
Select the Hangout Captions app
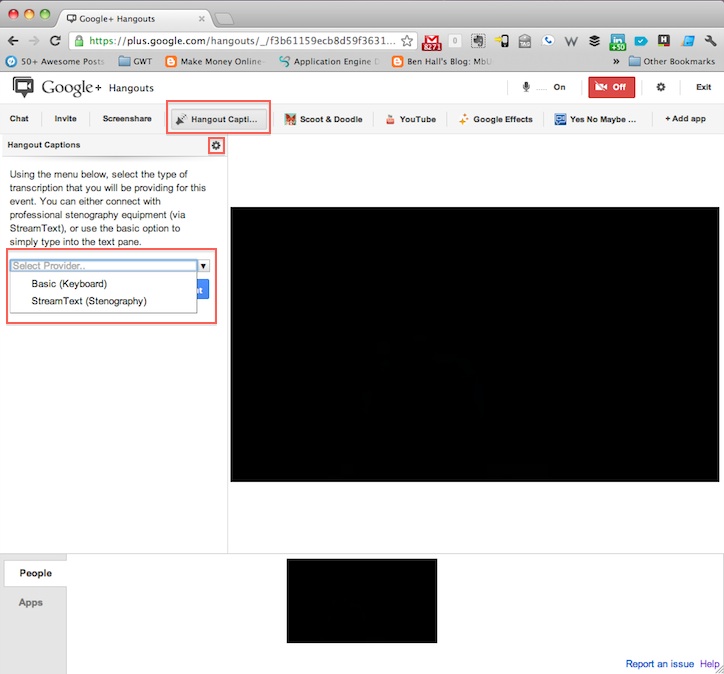(x=218, y=119)
